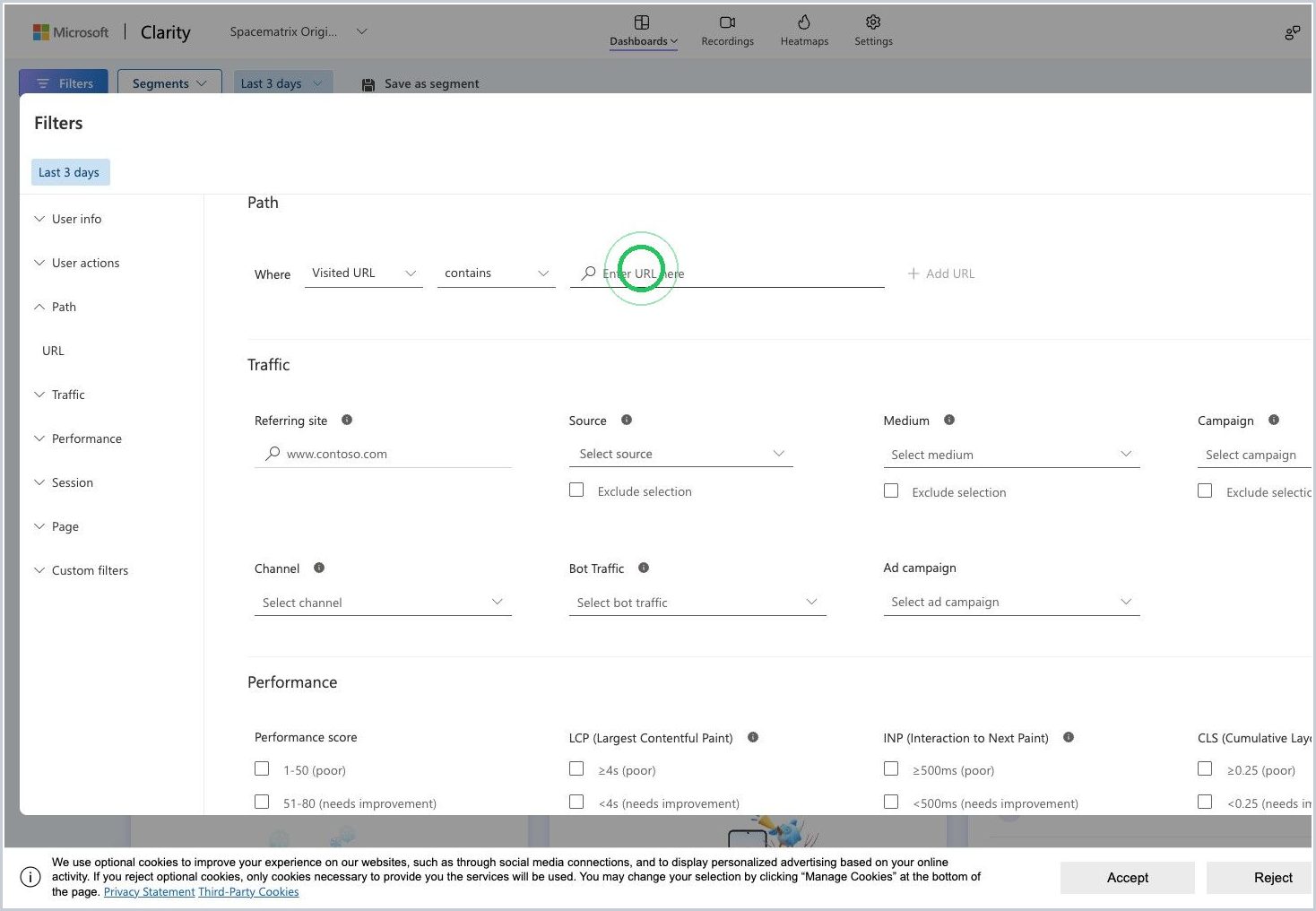
Task: Expand the Custom filters sidebar section
Action: (82, 570)
